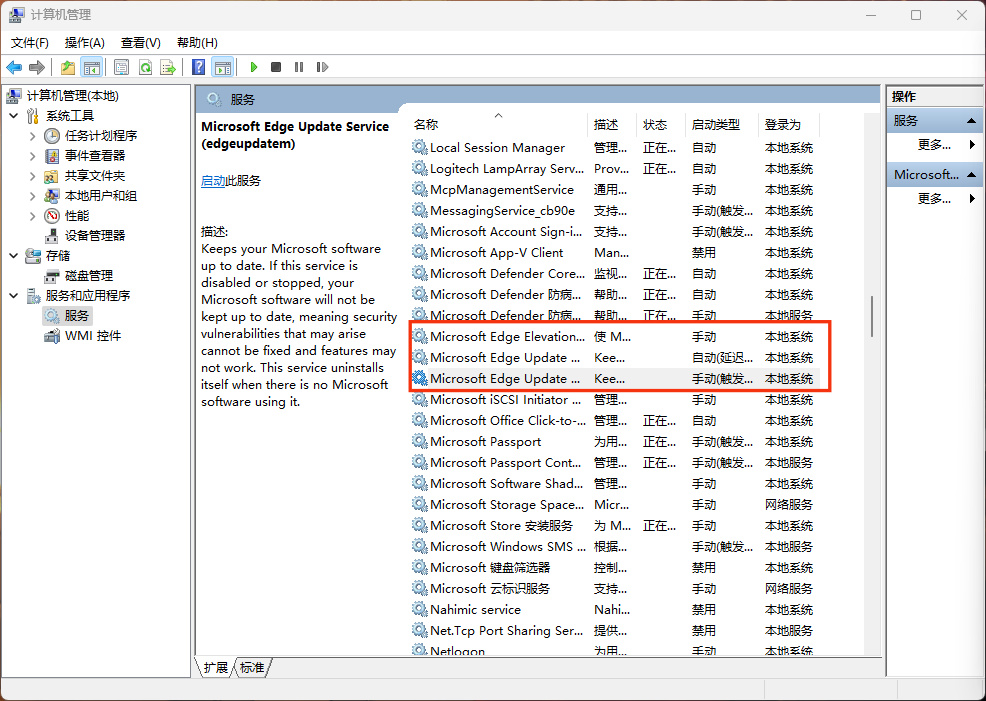Click the WMI 控件 tree icon
This screenshot has height=701, width=986.
tap(52, 336)
